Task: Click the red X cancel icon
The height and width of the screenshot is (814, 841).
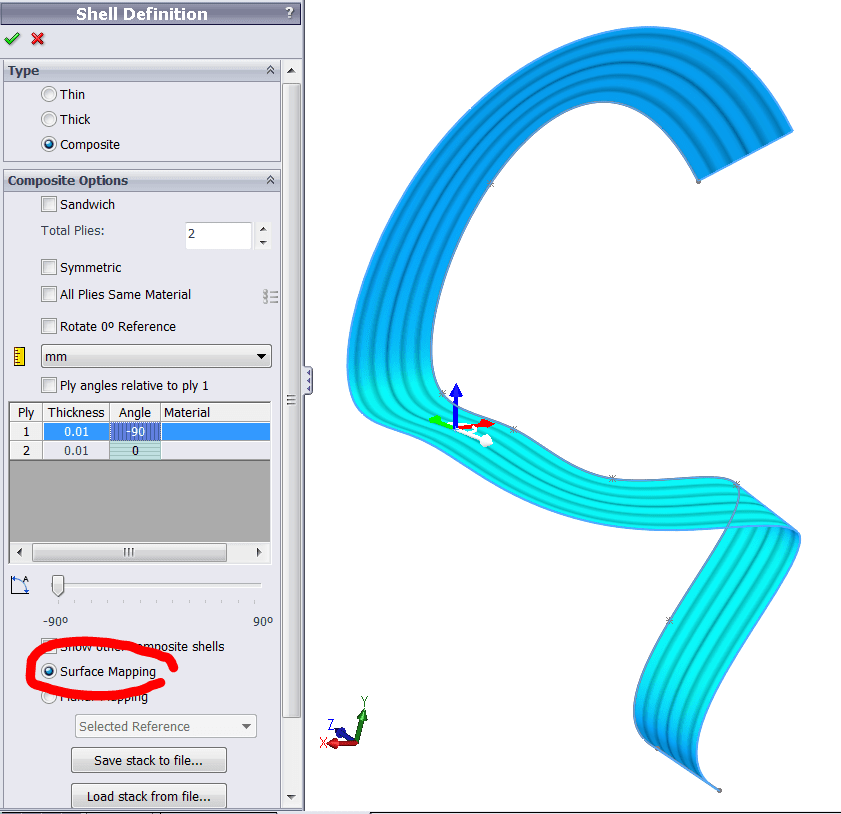Action: pos(38,39)
